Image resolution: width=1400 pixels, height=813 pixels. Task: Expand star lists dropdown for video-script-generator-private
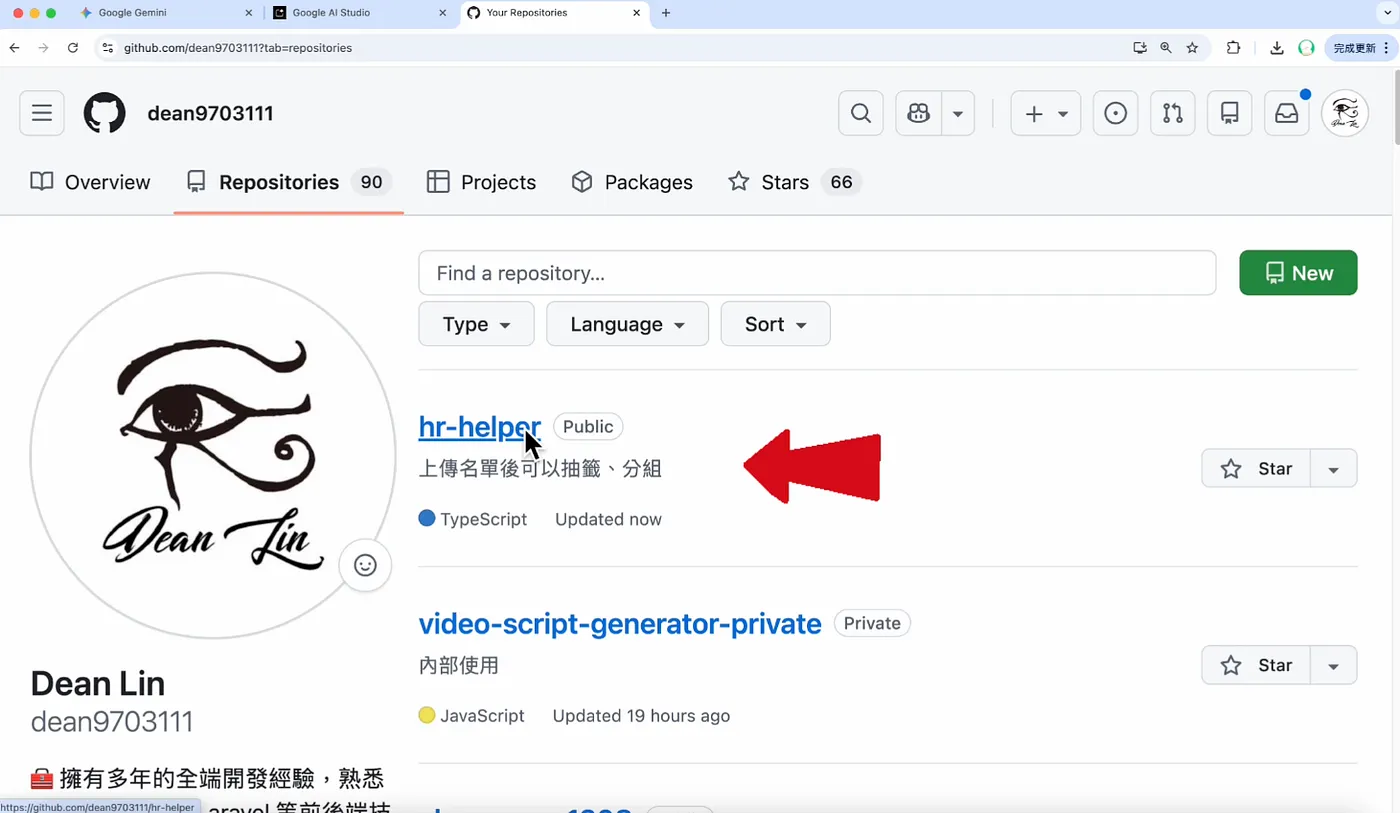(x=1333, y=665)
